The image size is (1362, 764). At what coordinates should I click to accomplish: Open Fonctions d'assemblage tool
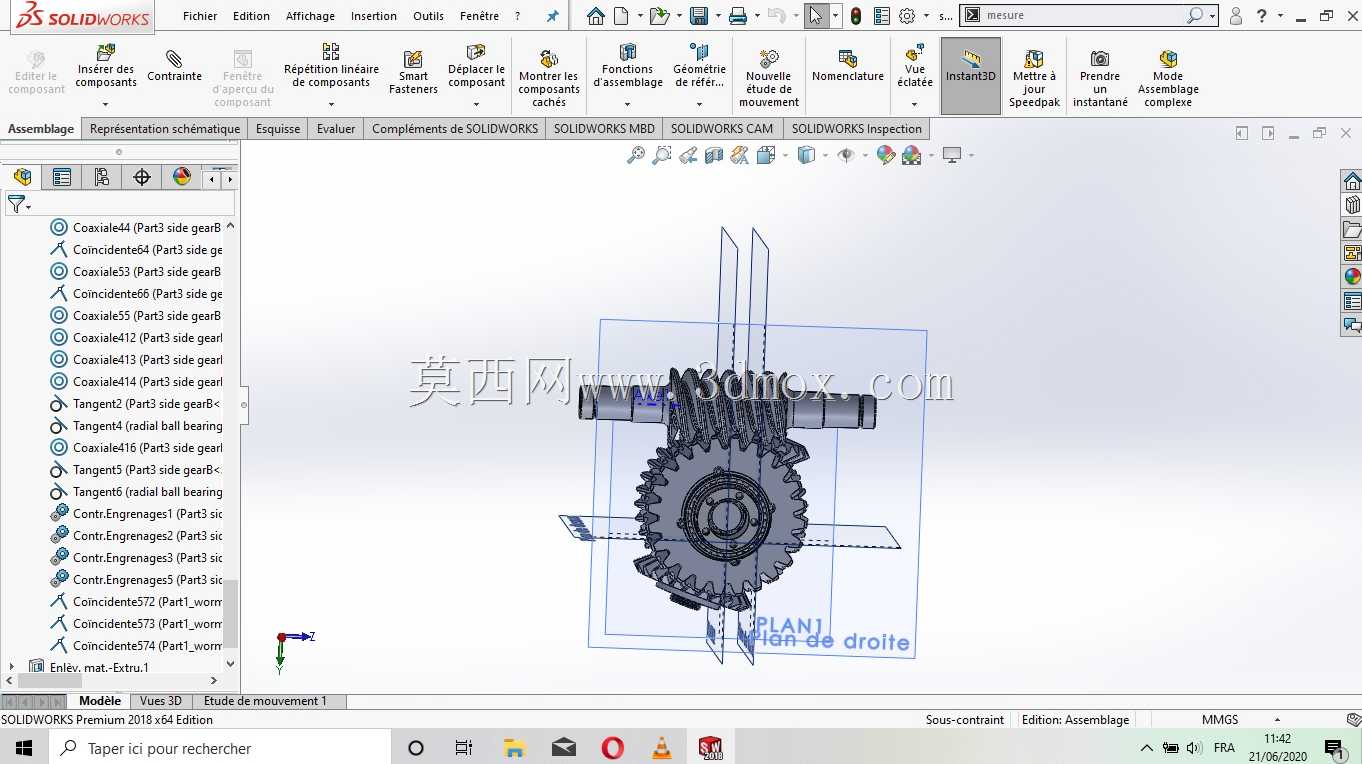(628, 68)
